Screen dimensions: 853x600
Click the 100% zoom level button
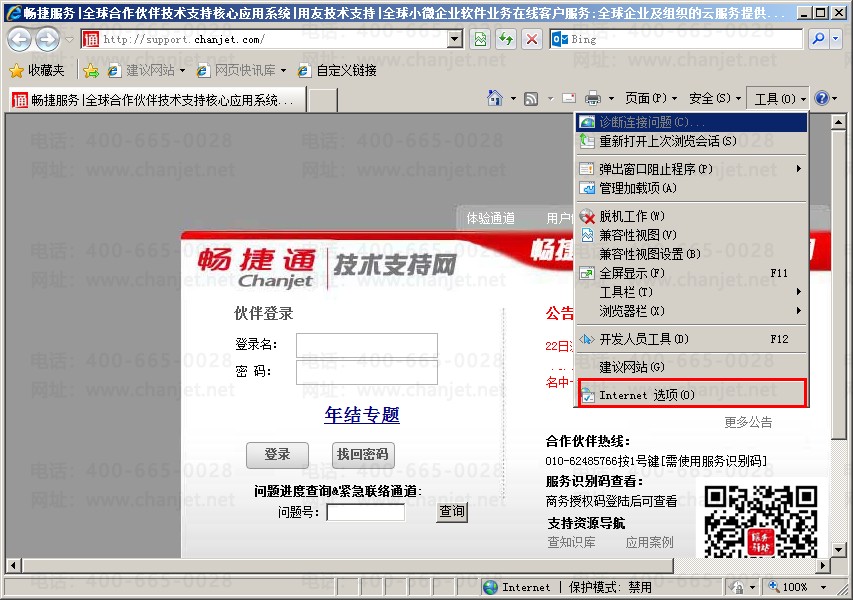(787, 587)
